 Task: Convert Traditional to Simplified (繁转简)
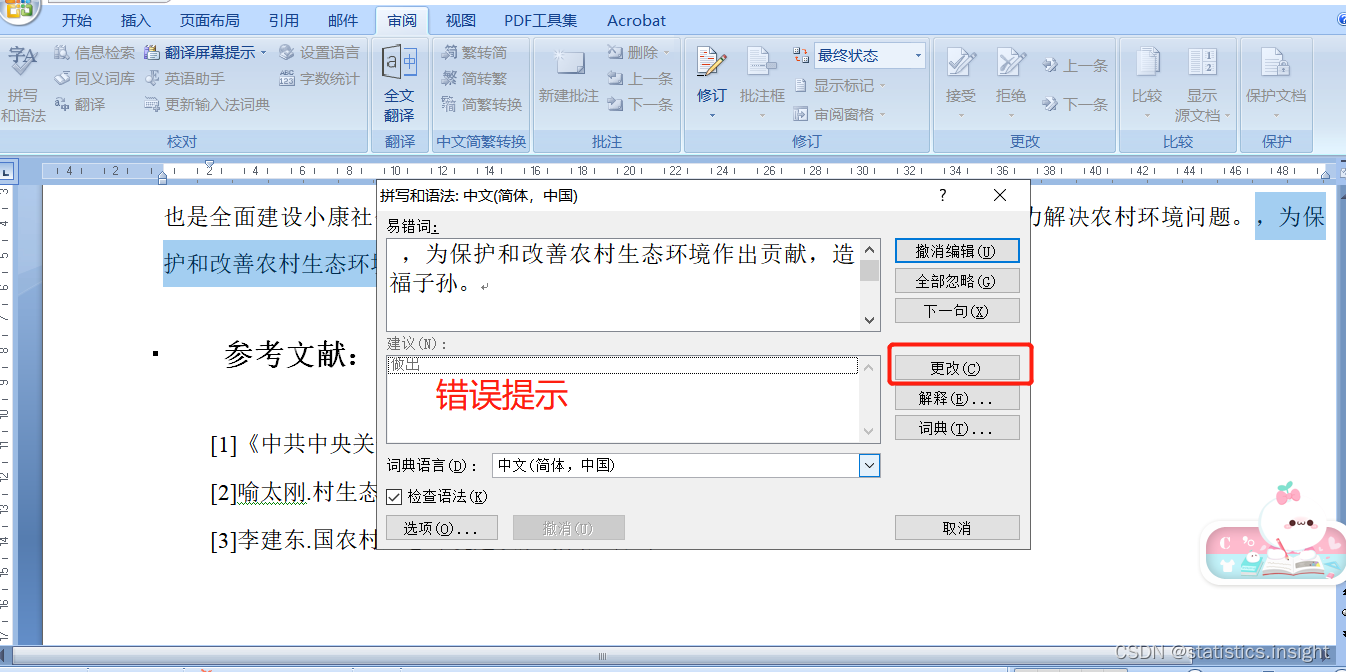pyautogui.click(x=474, y=52)
